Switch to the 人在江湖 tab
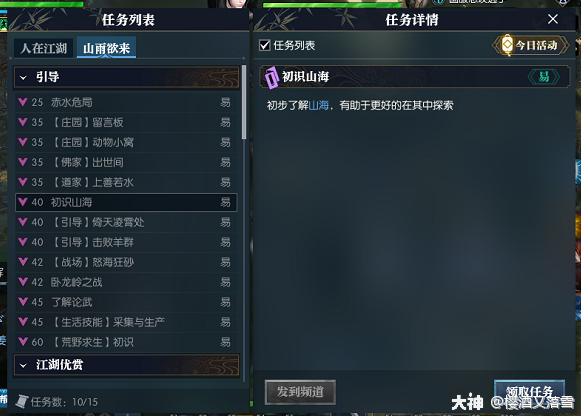Image resolution: width=581 pixels, height=416 pixels. [x=44, y=48]
